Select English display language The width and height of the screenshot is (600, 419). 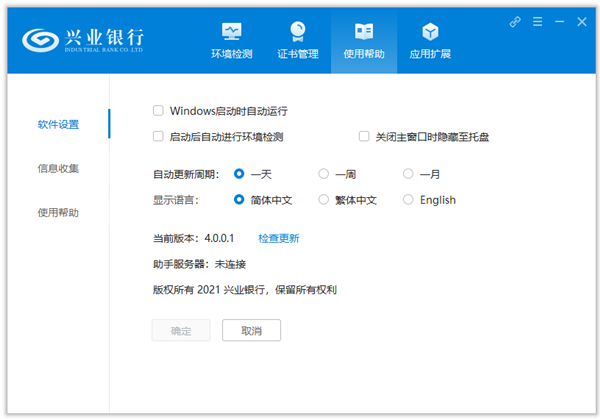(x=408, y=200)
